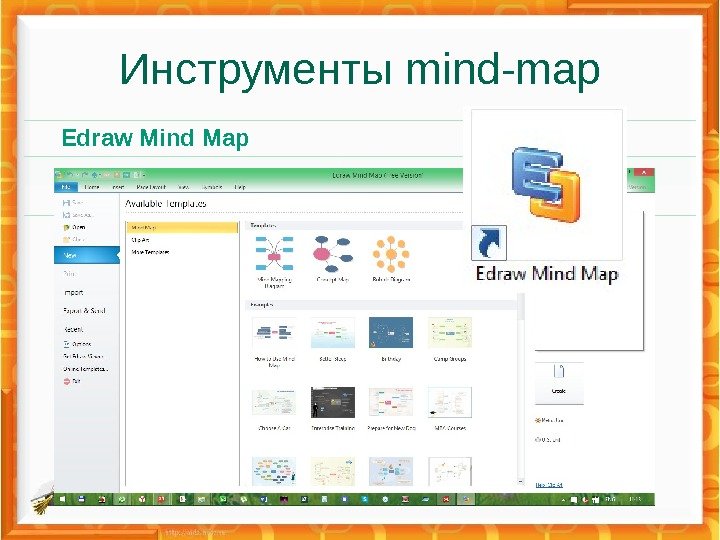Choose the Bubble Diagram template icon
This screenshot has width=720, height=540.
(x=391, y=254)
